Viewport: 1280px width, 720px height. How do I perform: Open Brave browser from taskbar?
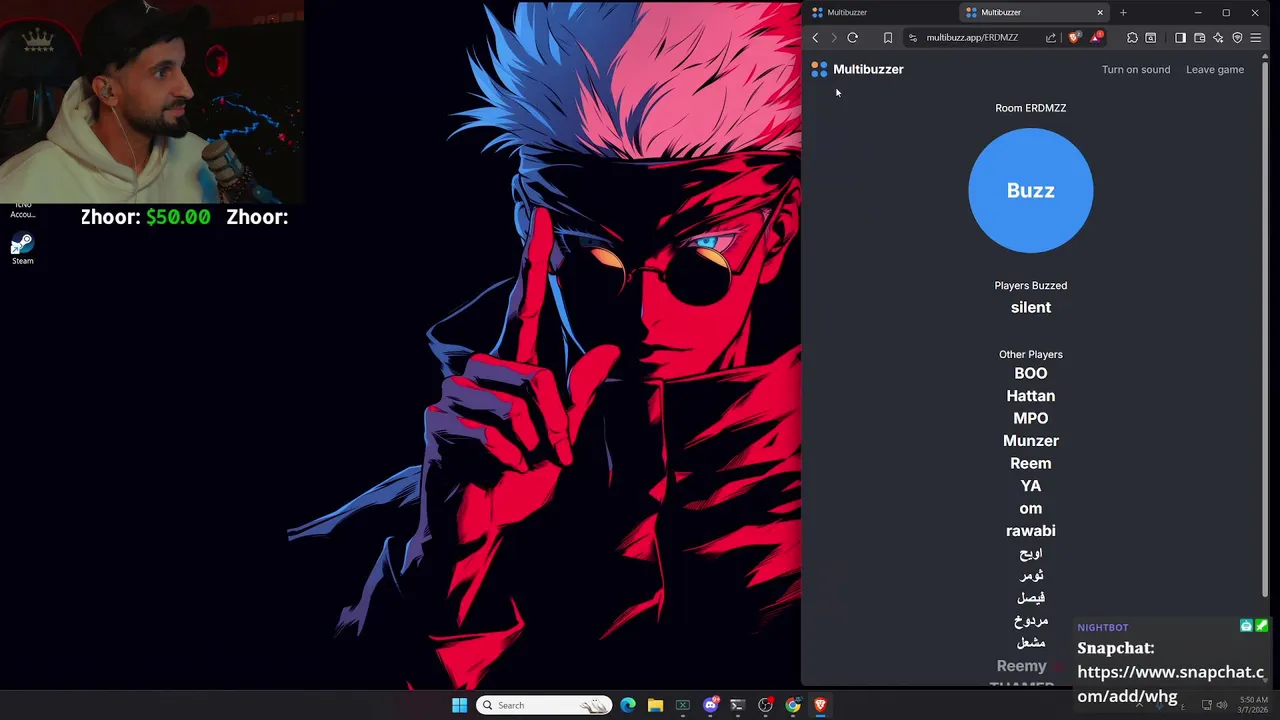click(x=820, y=705)
